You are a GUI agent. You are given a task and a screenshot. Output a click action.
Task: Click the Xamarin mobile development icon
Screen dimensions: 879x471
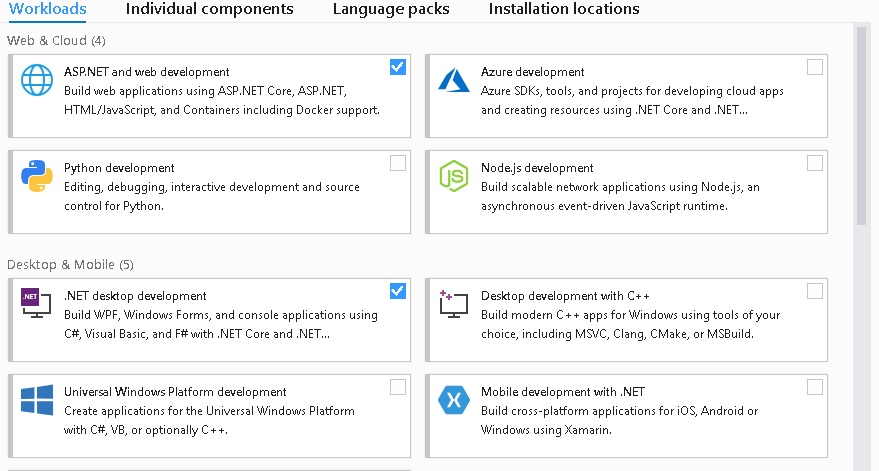click(454, 400)
